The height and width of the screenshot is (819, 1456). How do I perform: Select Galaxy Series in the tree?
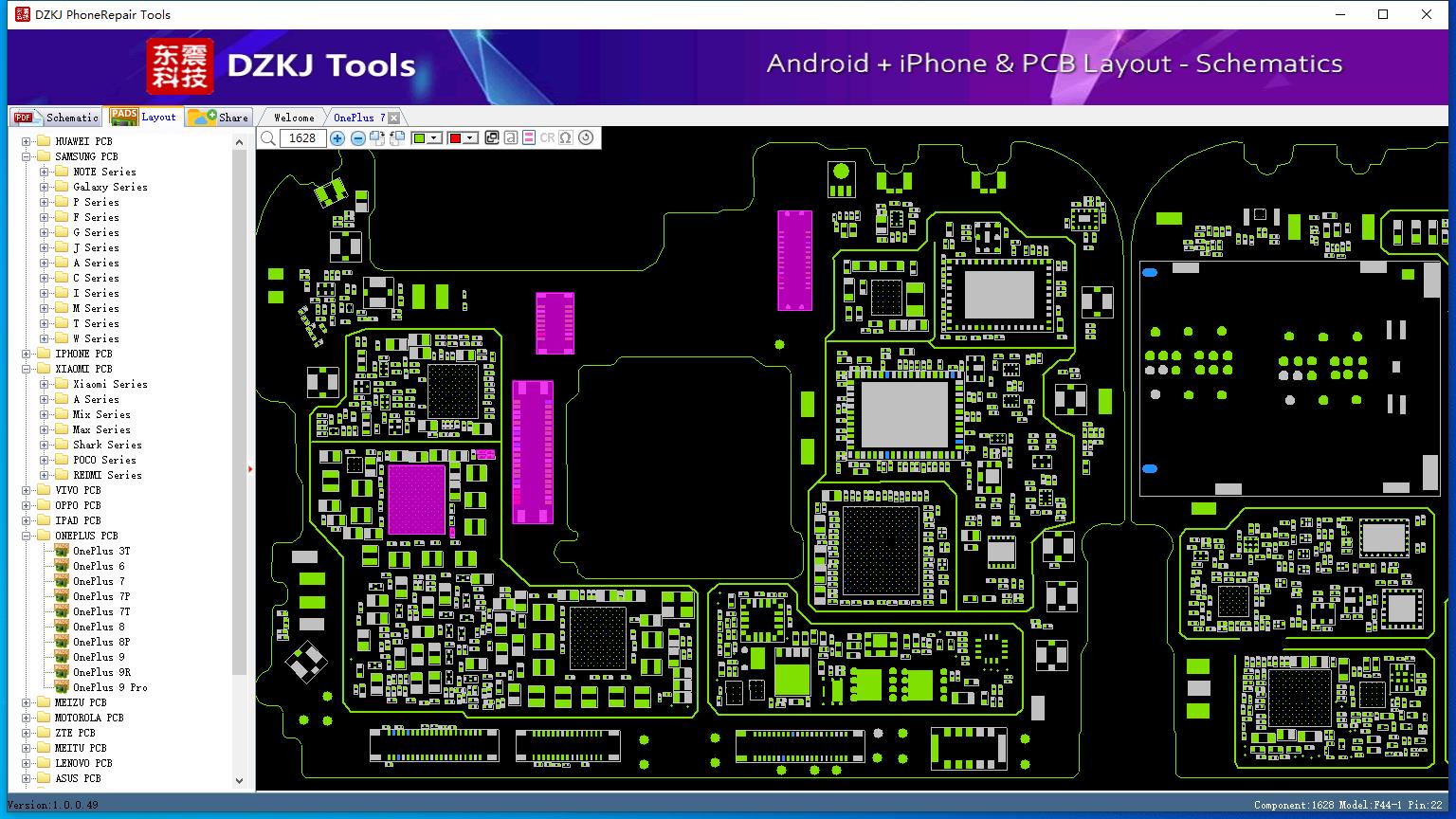[x=110, y=188]
